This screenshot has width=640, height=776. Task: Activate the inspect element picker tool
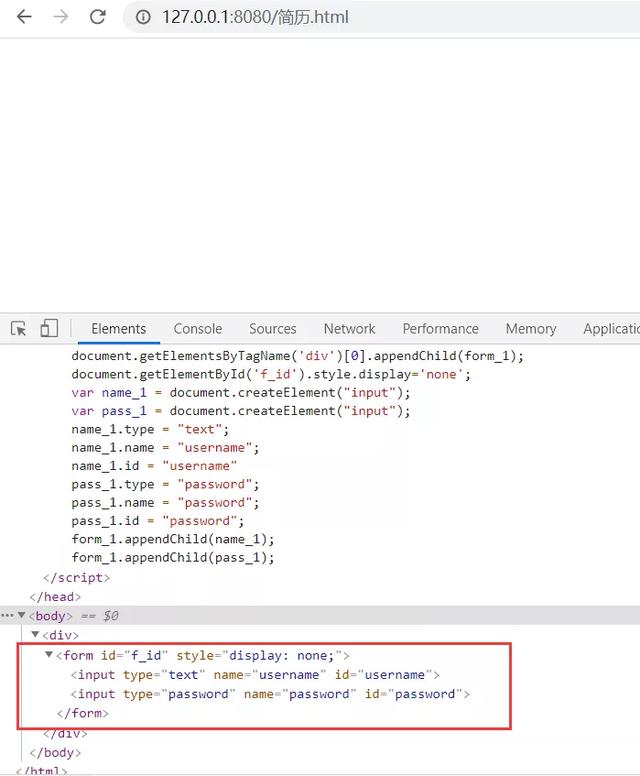point(19,329)
